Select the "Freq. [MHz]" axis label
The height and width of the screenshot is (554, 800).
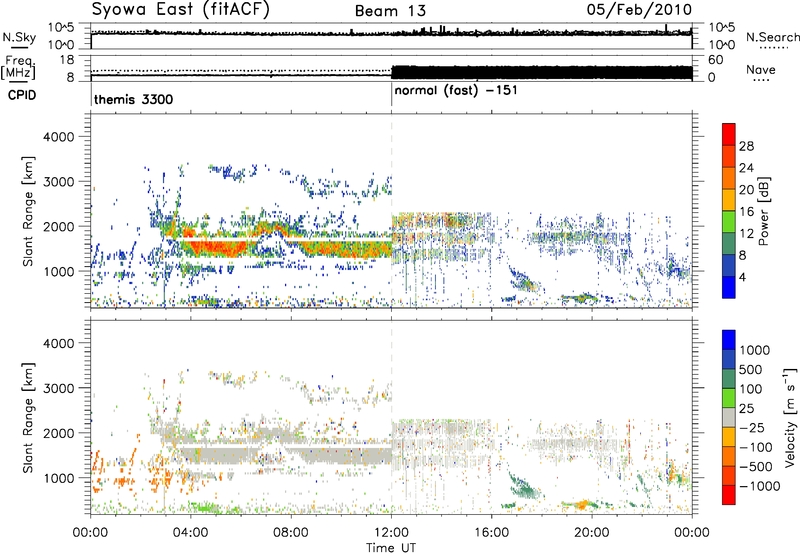click(19, 68)
